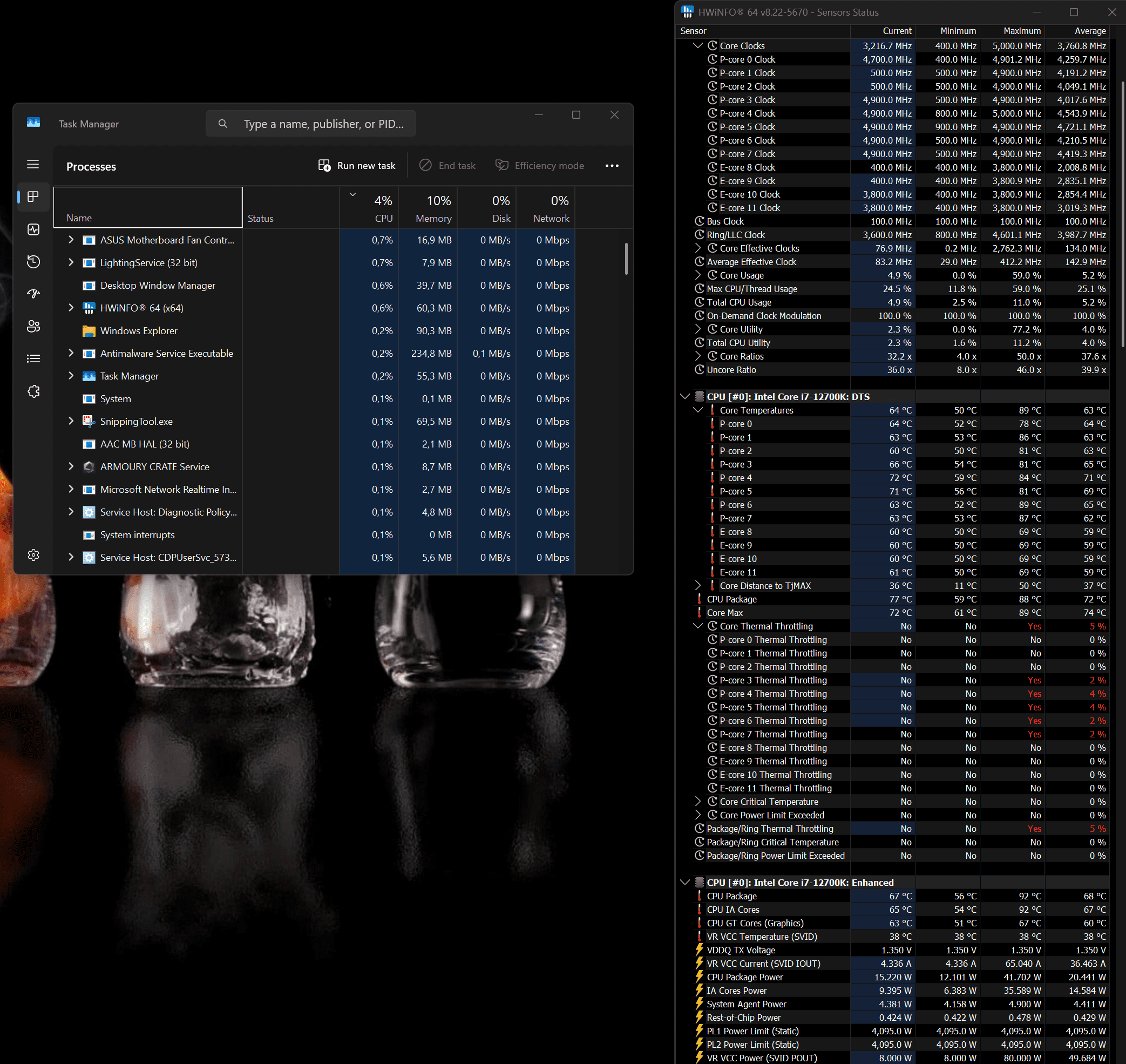Select System interrupts process row

tap(315, 535)
